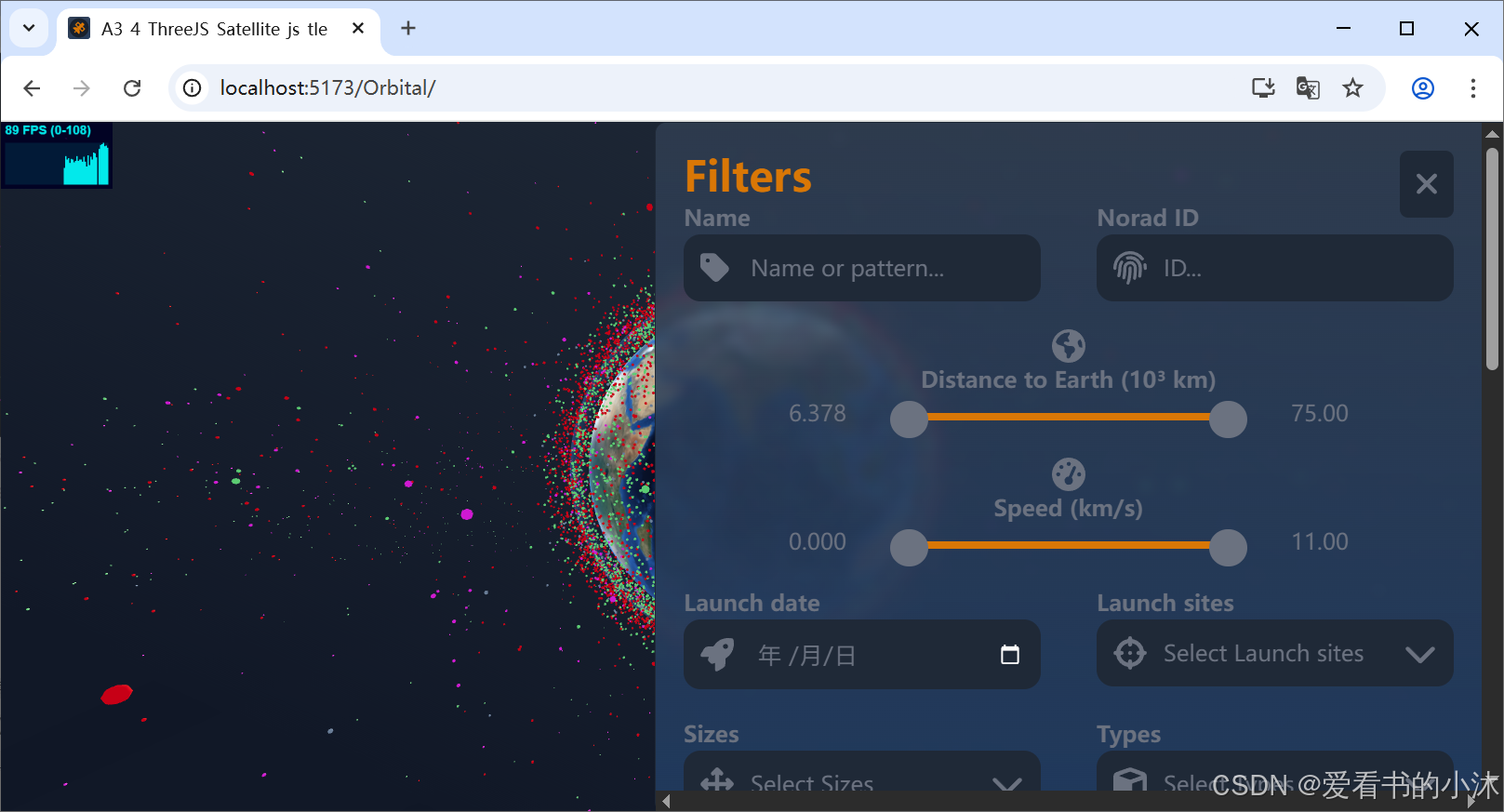Click the Filters heading

[748, 177]
